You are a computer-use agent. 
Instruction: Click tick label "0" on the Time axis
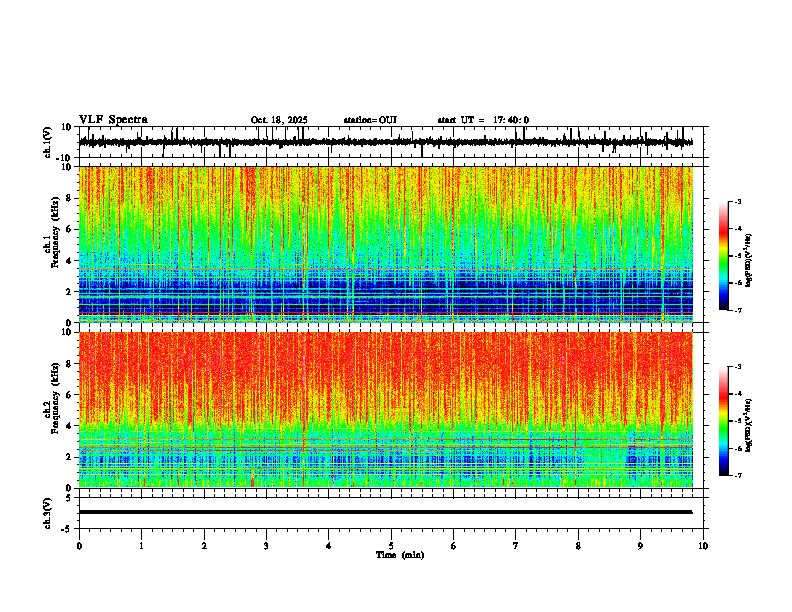(79, 546)
